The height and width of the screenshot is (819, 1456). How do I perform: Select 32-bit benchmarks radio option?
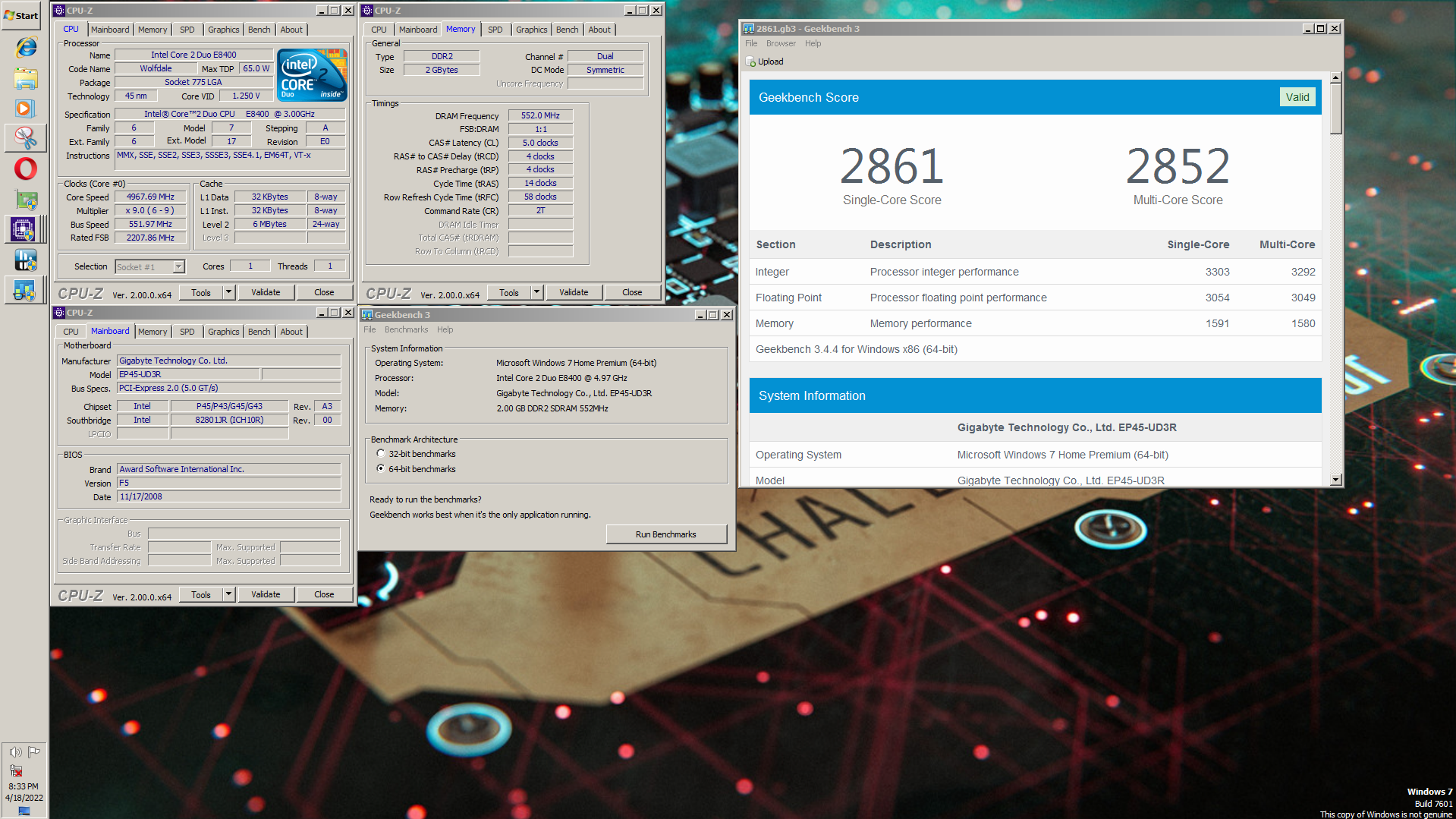click(381, 454)
